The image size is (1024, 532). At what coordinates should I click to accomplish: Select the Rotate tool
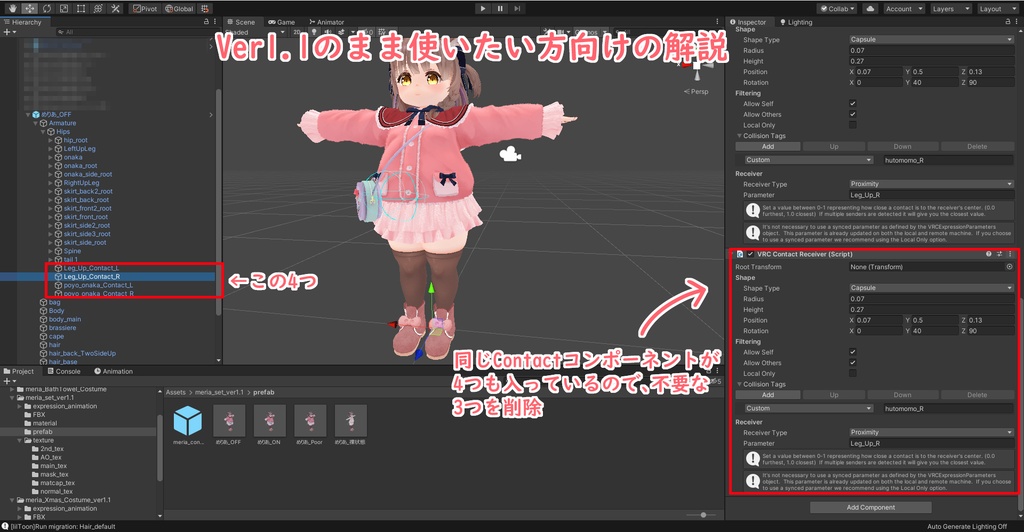click(46, 8)
